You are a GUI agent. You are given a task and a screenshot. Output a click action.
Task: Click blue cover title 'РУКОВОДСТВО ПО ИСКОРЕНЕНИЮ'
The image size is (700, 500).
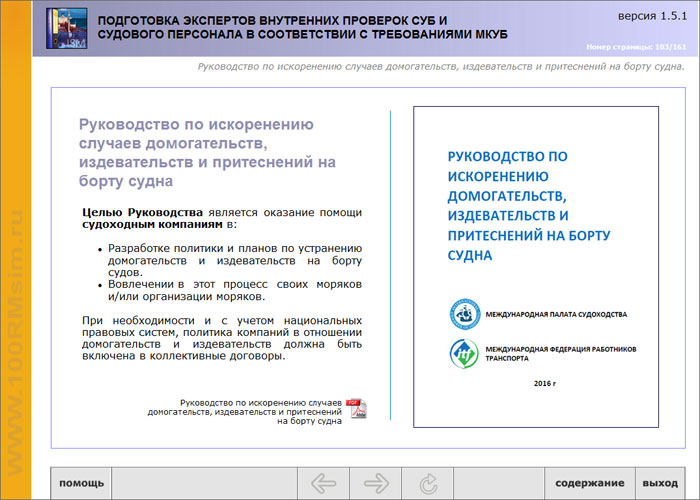click(529, 206)
